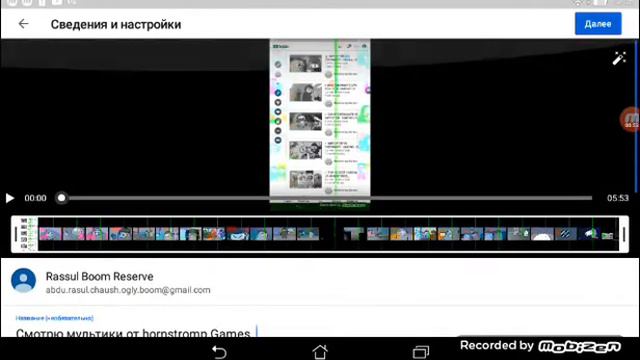Go back using the header arrow
640x360 pixels.
click(23, 24)
